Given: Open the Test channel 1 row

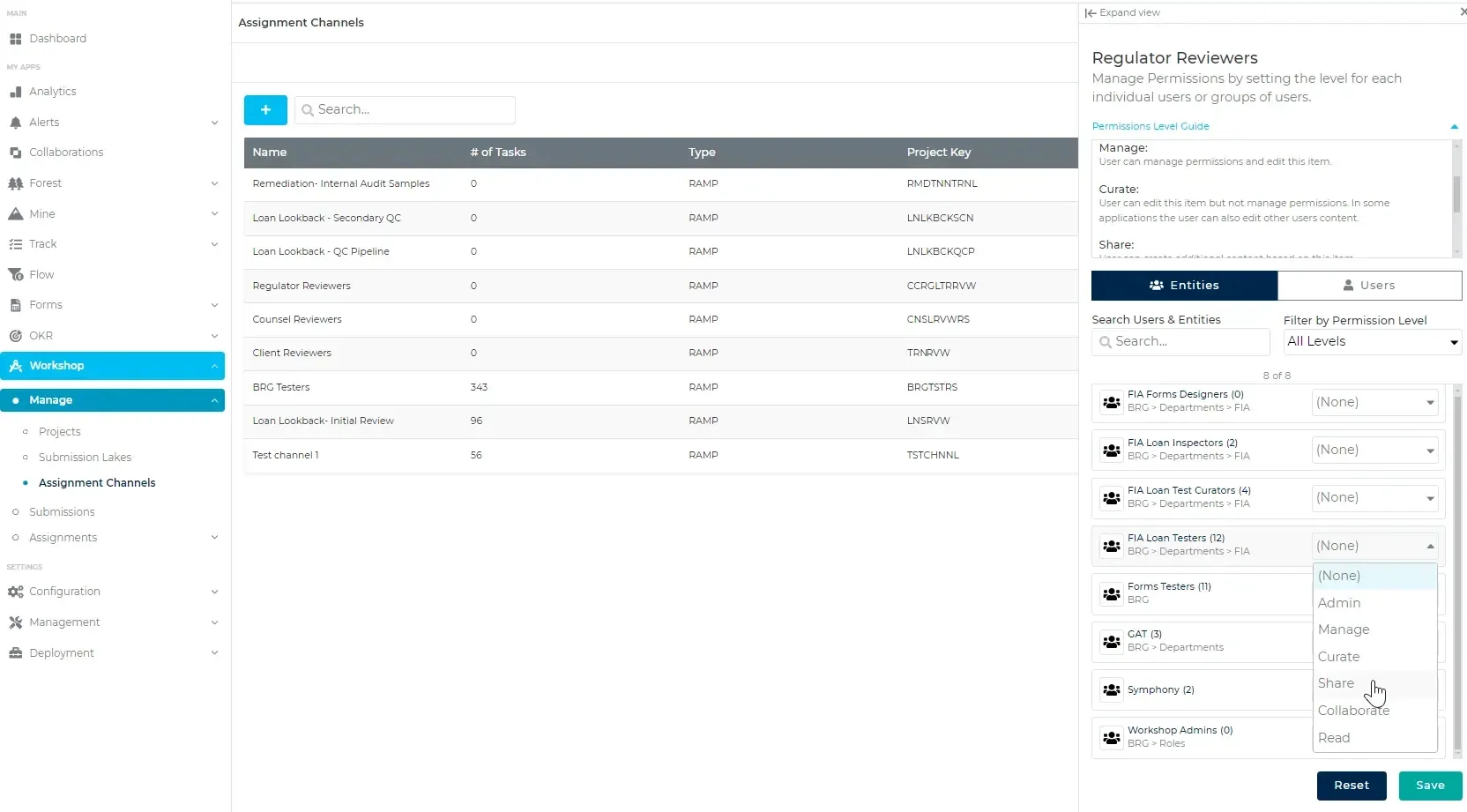Looking at the screenshot, I should point(661,455).
